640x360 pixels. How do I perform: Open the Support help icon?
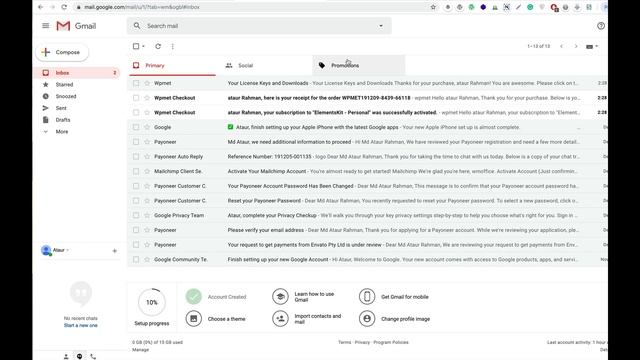601,26
